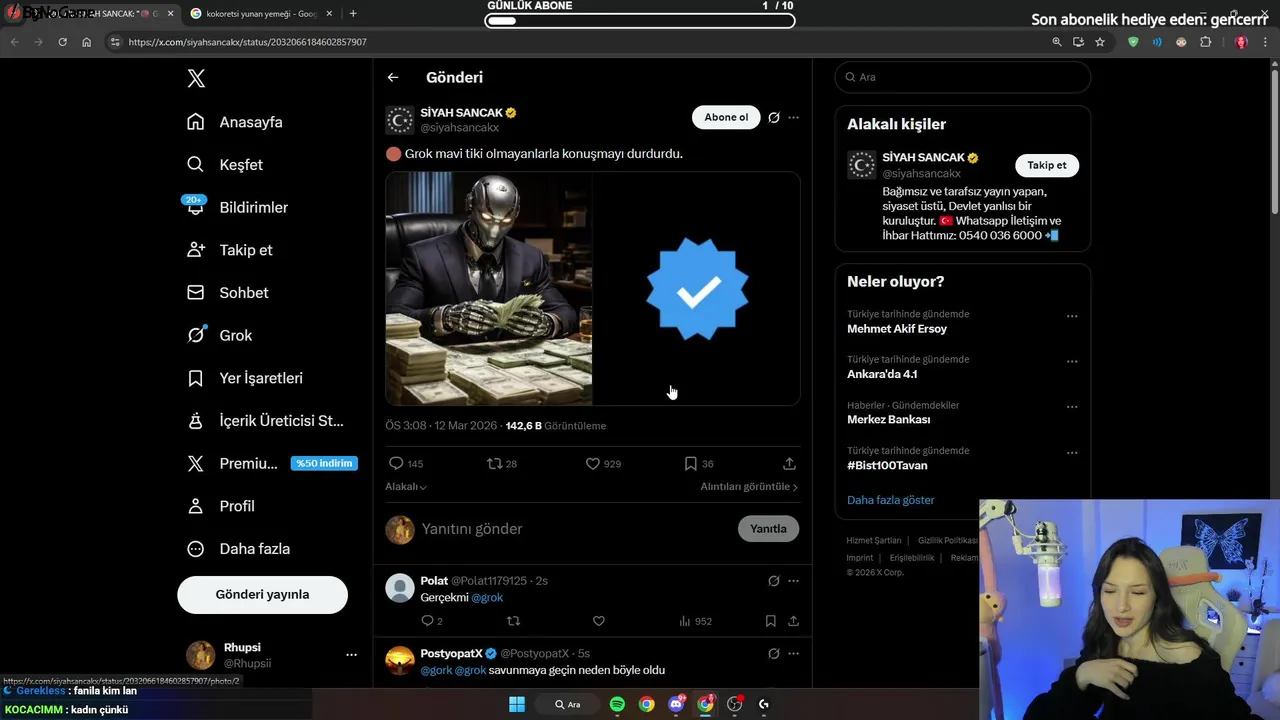Click the X logo in sidebar
This screenshot has width=1280, height=720.
tap(196, 79)
